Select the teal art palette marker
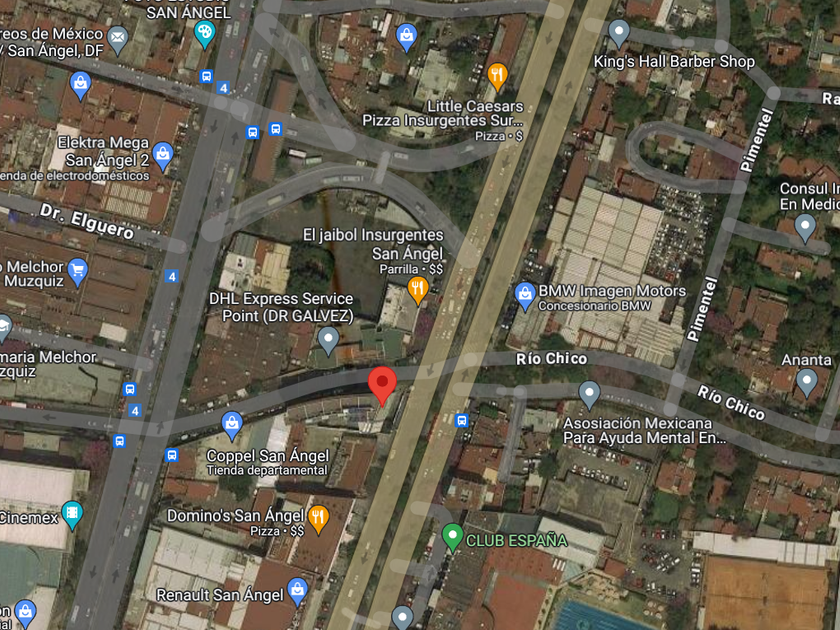 [x=204, y=35]
